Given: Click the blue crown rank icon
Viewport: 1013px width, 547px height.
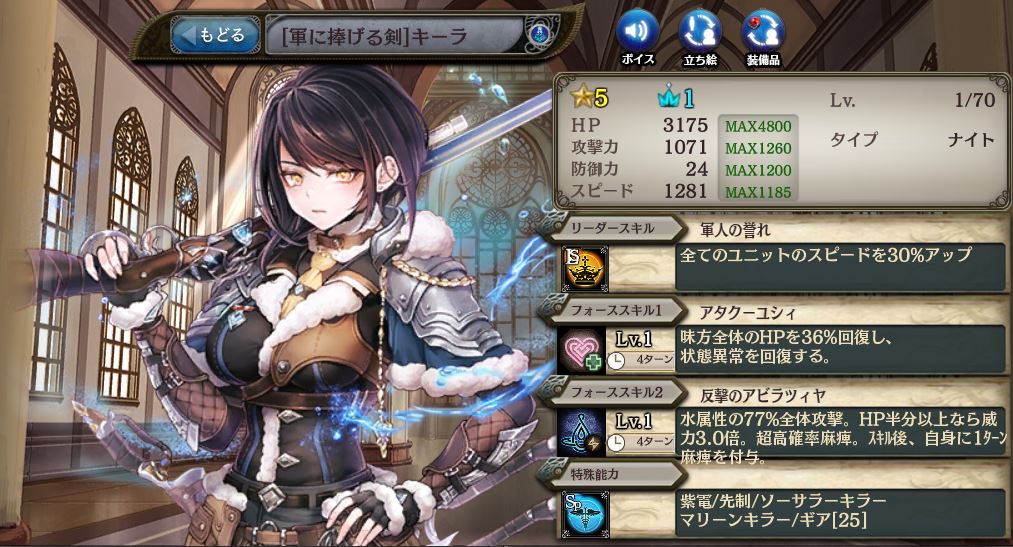Looking at the screenshot, I should point(676,98).
